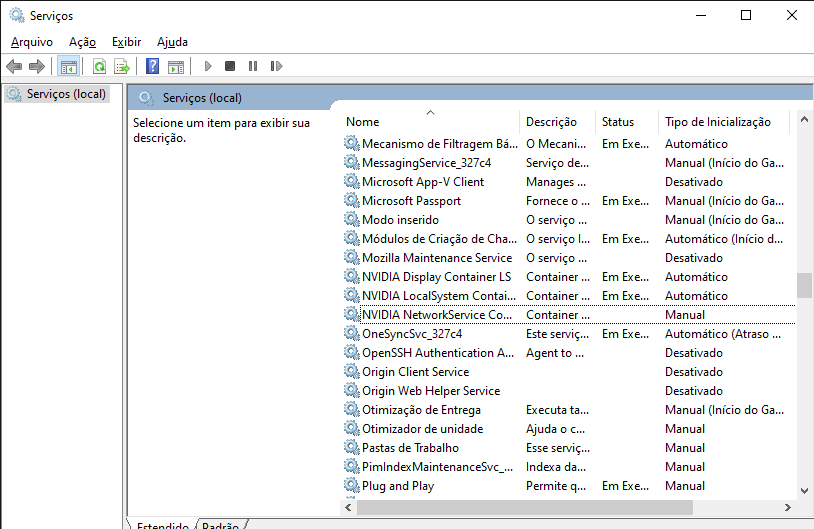The width and height of the screenshot is (814, 529).
Task: Select Módulos de Criação de Cha... service name
Action: 439,239
